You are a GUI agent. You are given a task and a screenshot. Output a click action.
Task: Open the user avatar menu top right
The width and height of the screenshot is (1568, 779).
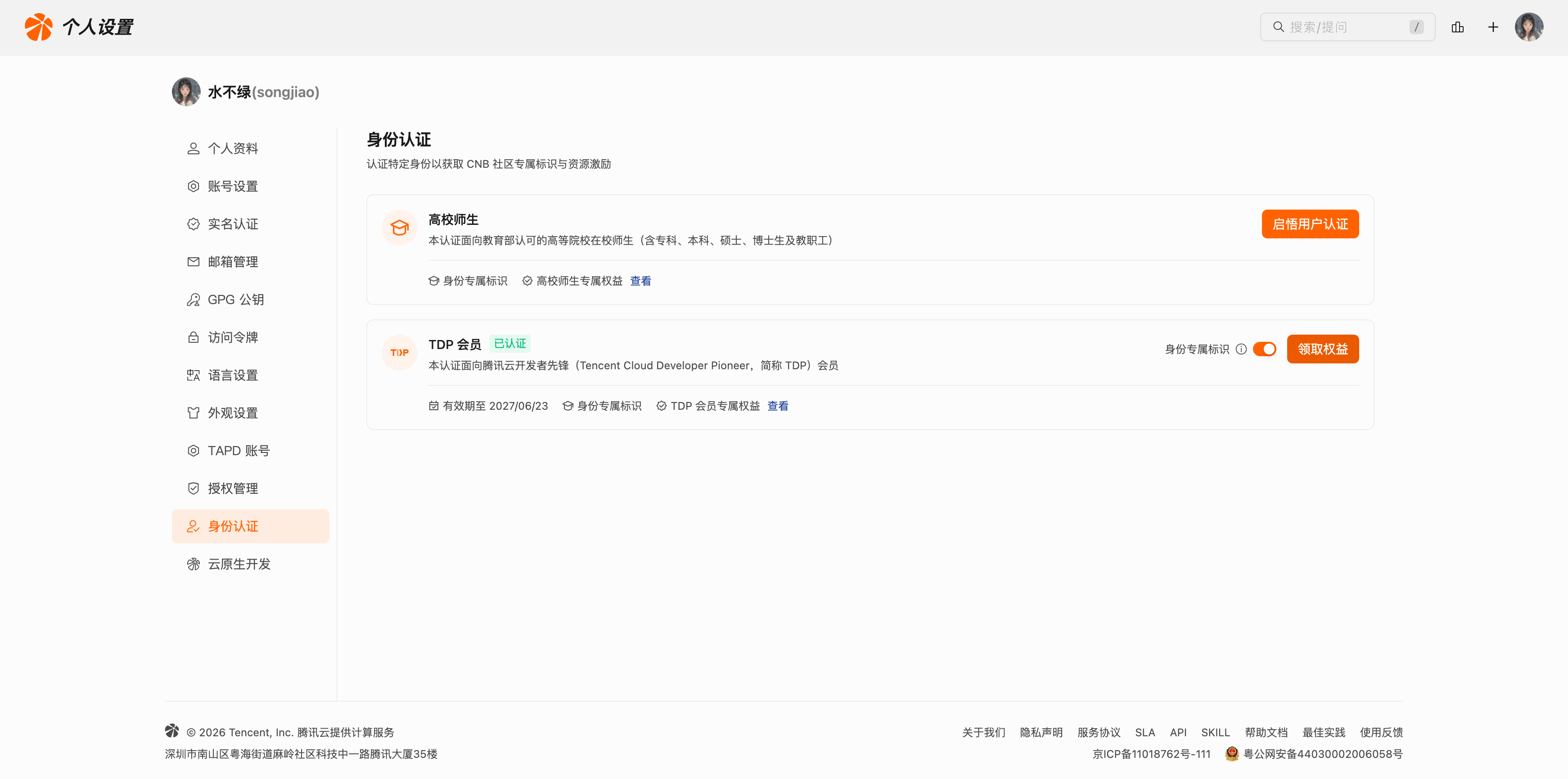(1529, 27)
